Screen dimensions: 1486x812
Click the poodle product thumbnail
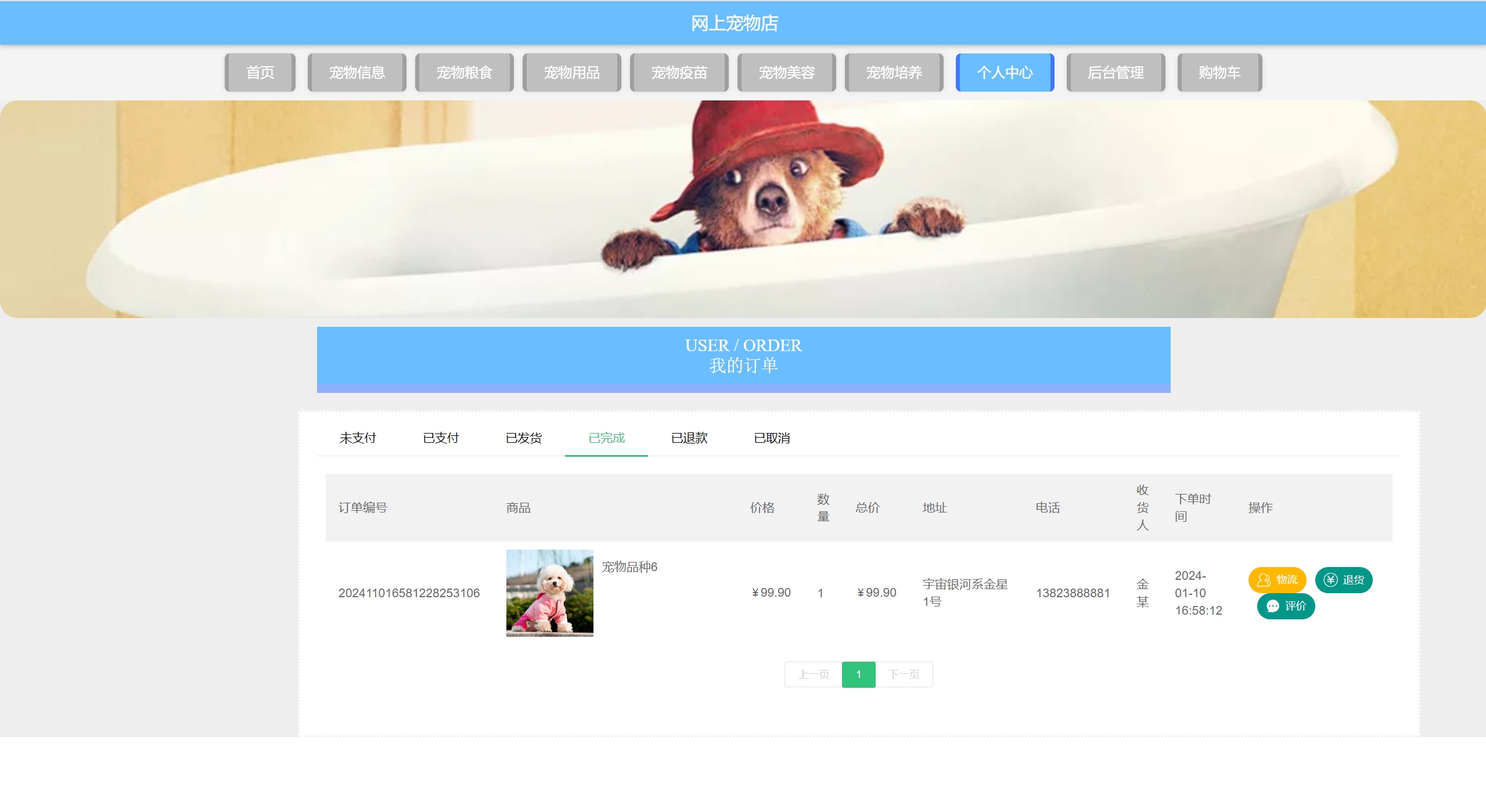[x=549, y=593]
